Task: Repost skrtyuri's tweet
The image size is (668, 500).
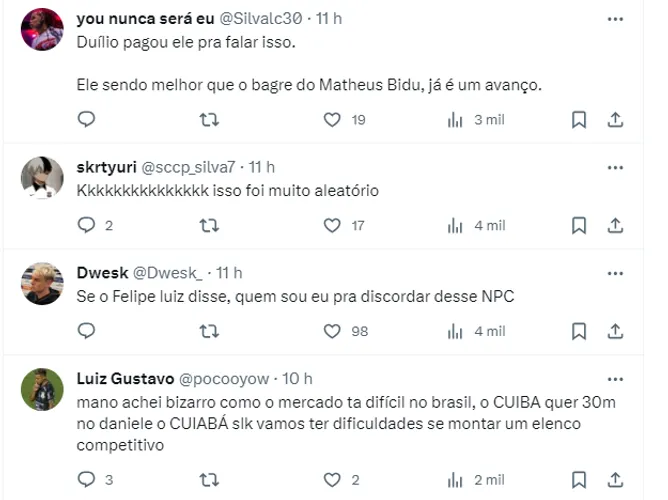Action: point(209,226)
